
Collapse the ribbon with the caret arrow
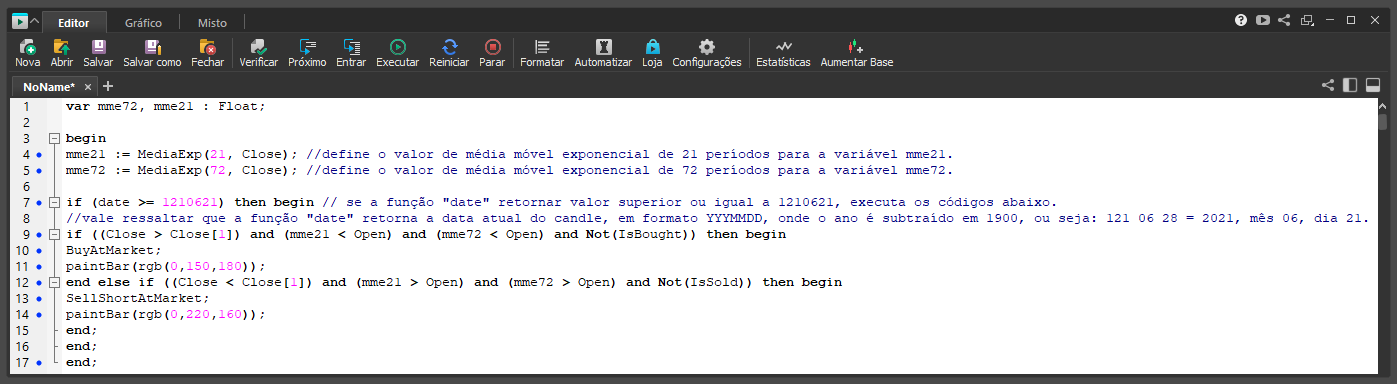35,21
